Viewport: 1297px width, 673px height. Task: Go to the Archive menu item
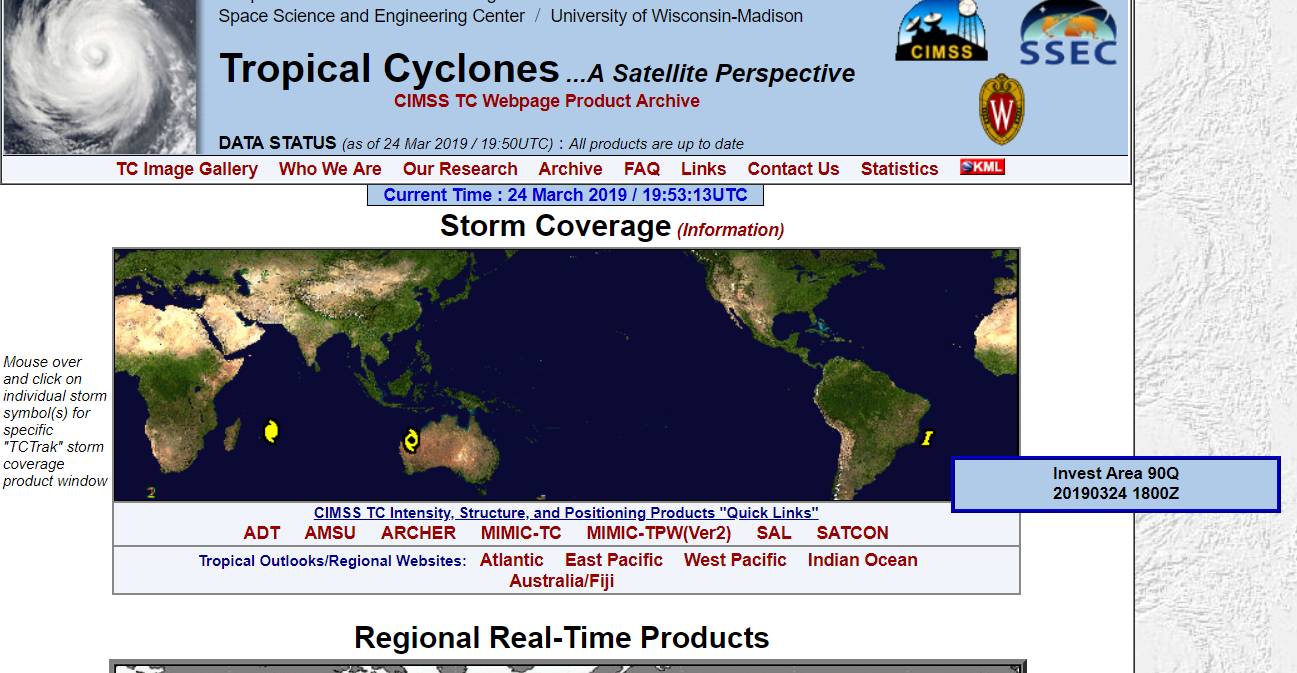pos(570,169)
